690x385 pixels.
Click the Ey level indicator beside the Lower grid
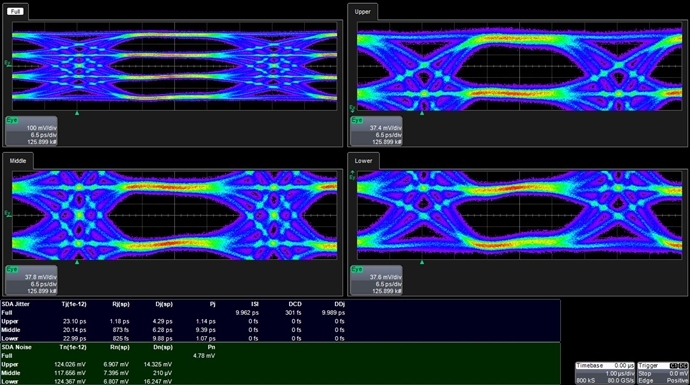(352, 176)
